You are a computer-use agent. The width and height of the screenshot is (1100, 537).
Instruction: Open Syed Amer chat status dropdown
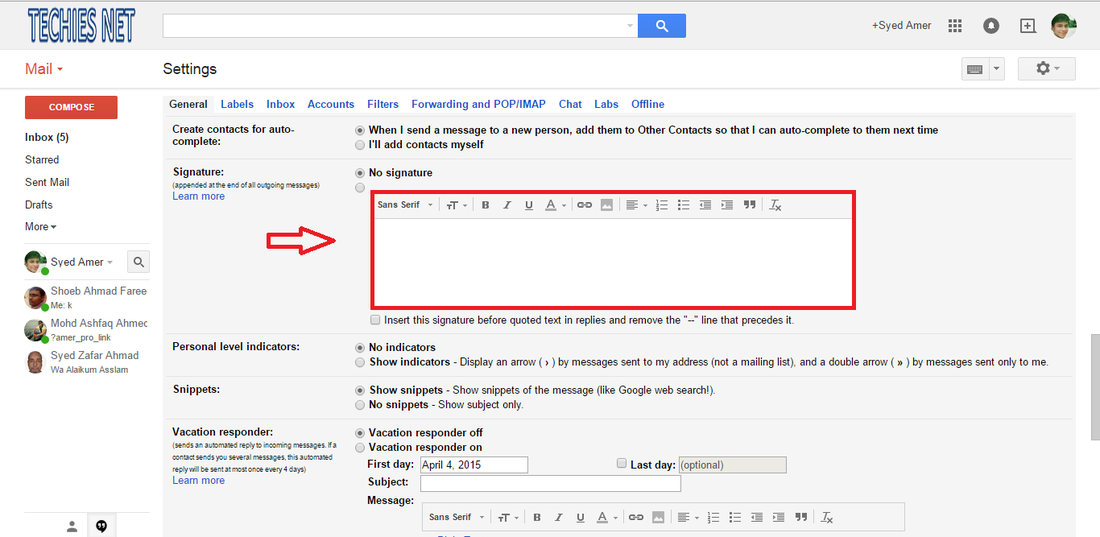[x=109, y=263]
